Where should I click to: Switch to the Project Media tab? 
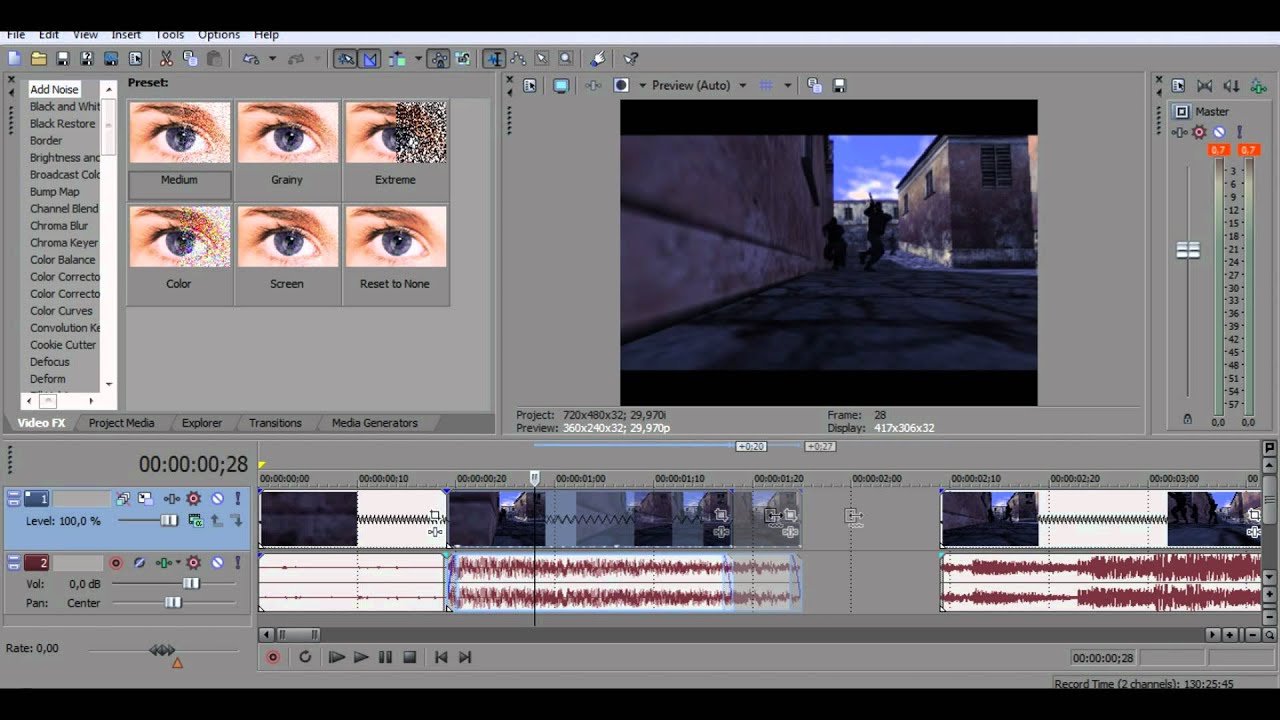[x=121, y=423]
